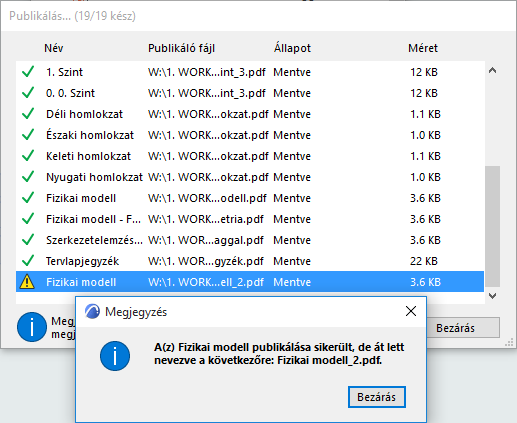Click the yellow warning icon on the highlighted row

coord(27,282)
